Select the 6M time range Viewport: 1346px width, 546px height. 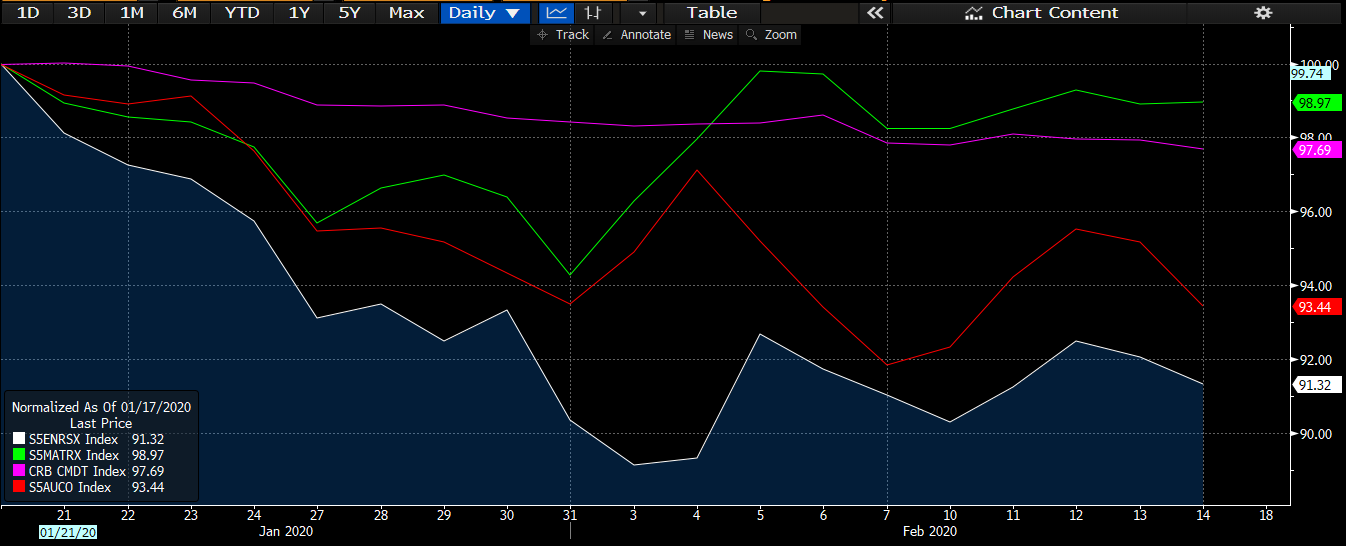tap(184, 13)
